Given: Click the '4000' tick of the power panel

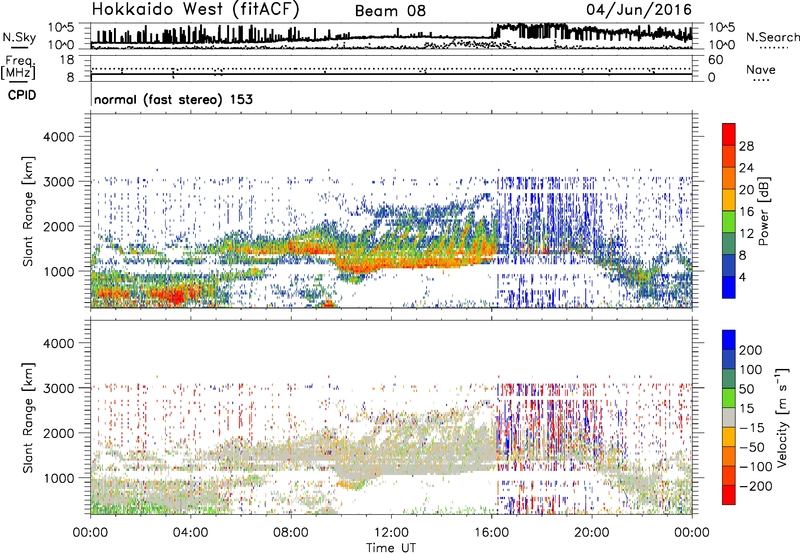Looking at the screenshot, I should tap(59, 137).
